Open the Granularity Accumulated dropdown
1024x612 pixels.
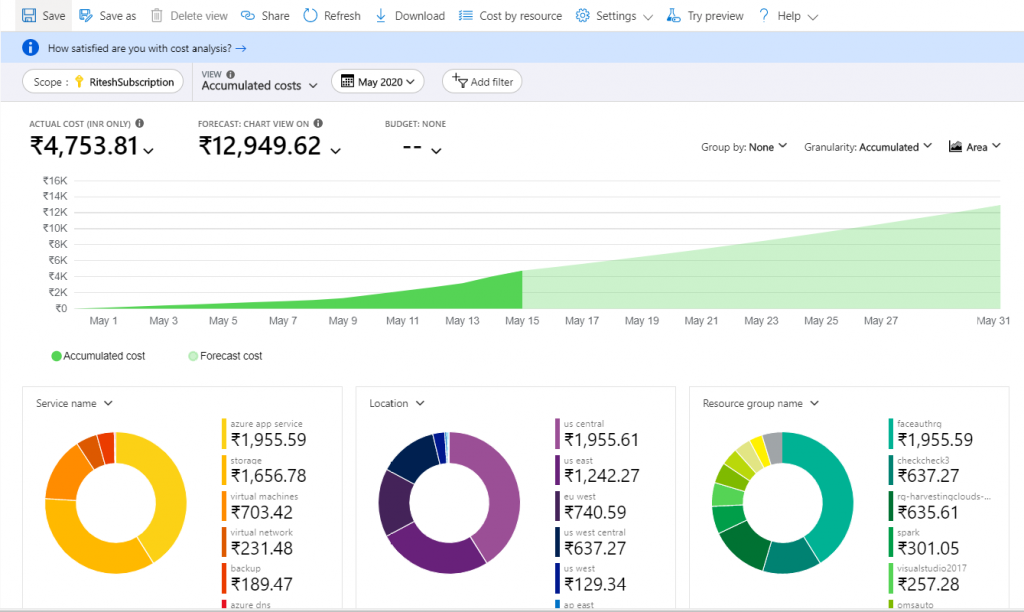point(867,147)
